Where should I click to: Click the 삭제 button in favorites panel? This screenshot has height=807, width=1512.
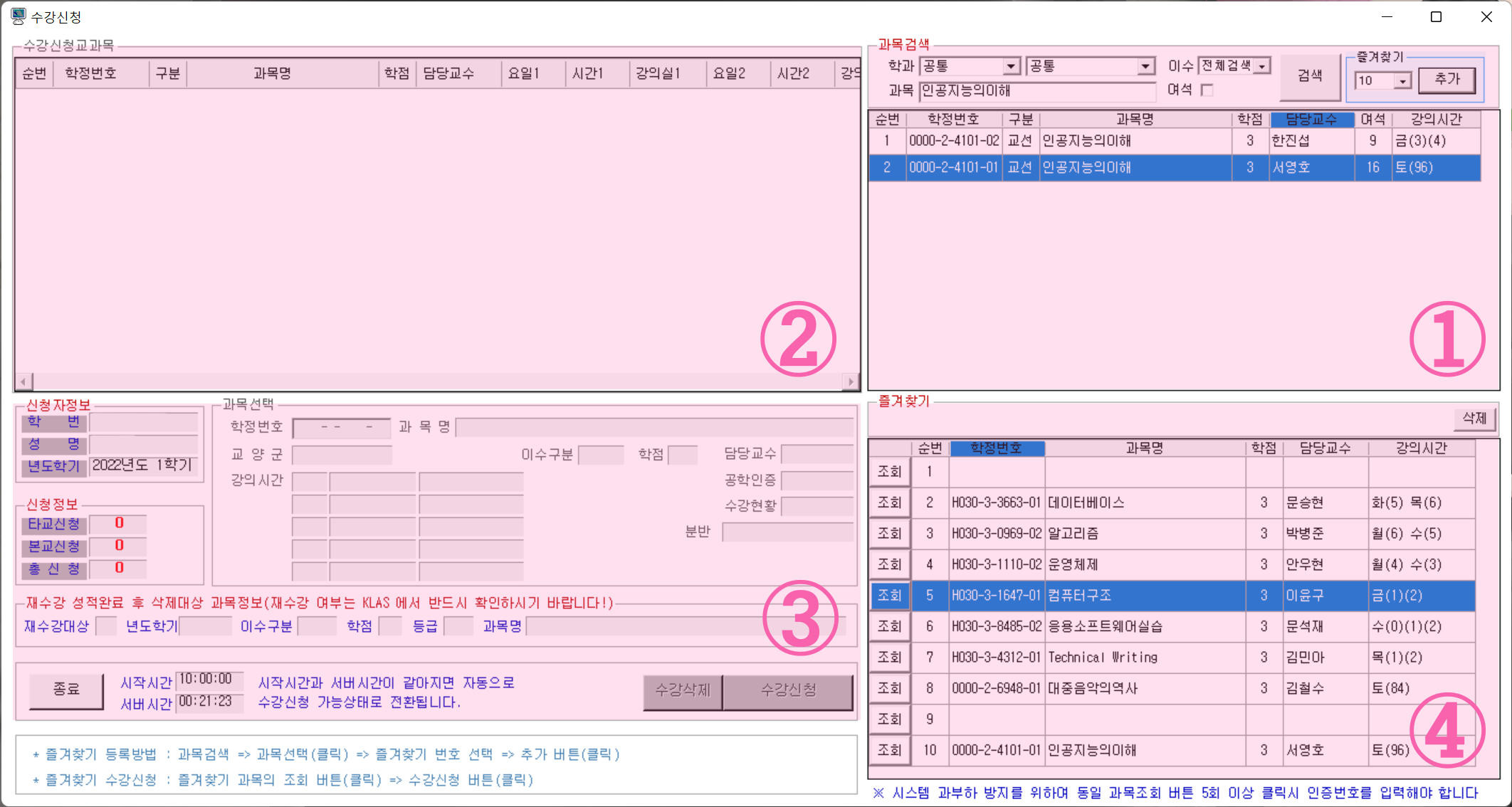[1474, 418]
